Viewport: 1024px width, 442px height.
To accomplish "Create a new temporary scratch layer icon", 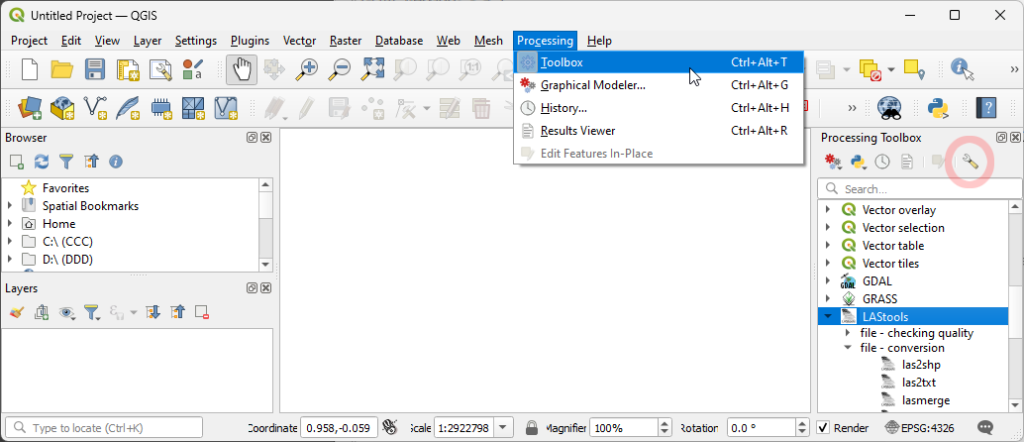I will tap(161, 108).
